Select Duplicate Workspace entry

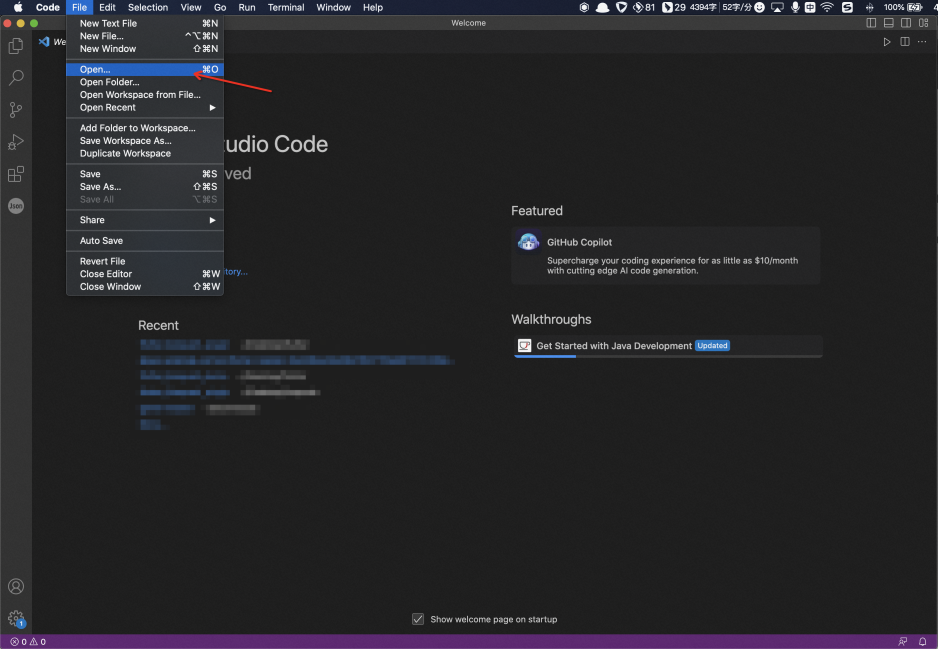pos(145,154)
